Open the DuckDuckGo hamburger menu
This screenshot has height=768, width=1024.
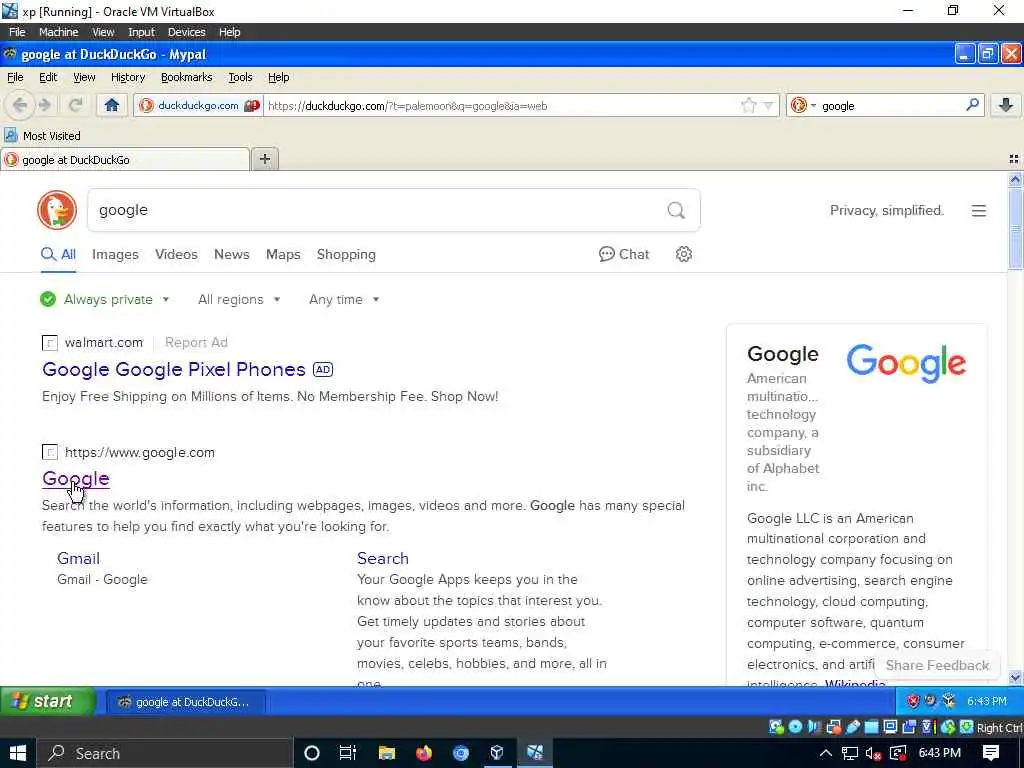(978, 211)
